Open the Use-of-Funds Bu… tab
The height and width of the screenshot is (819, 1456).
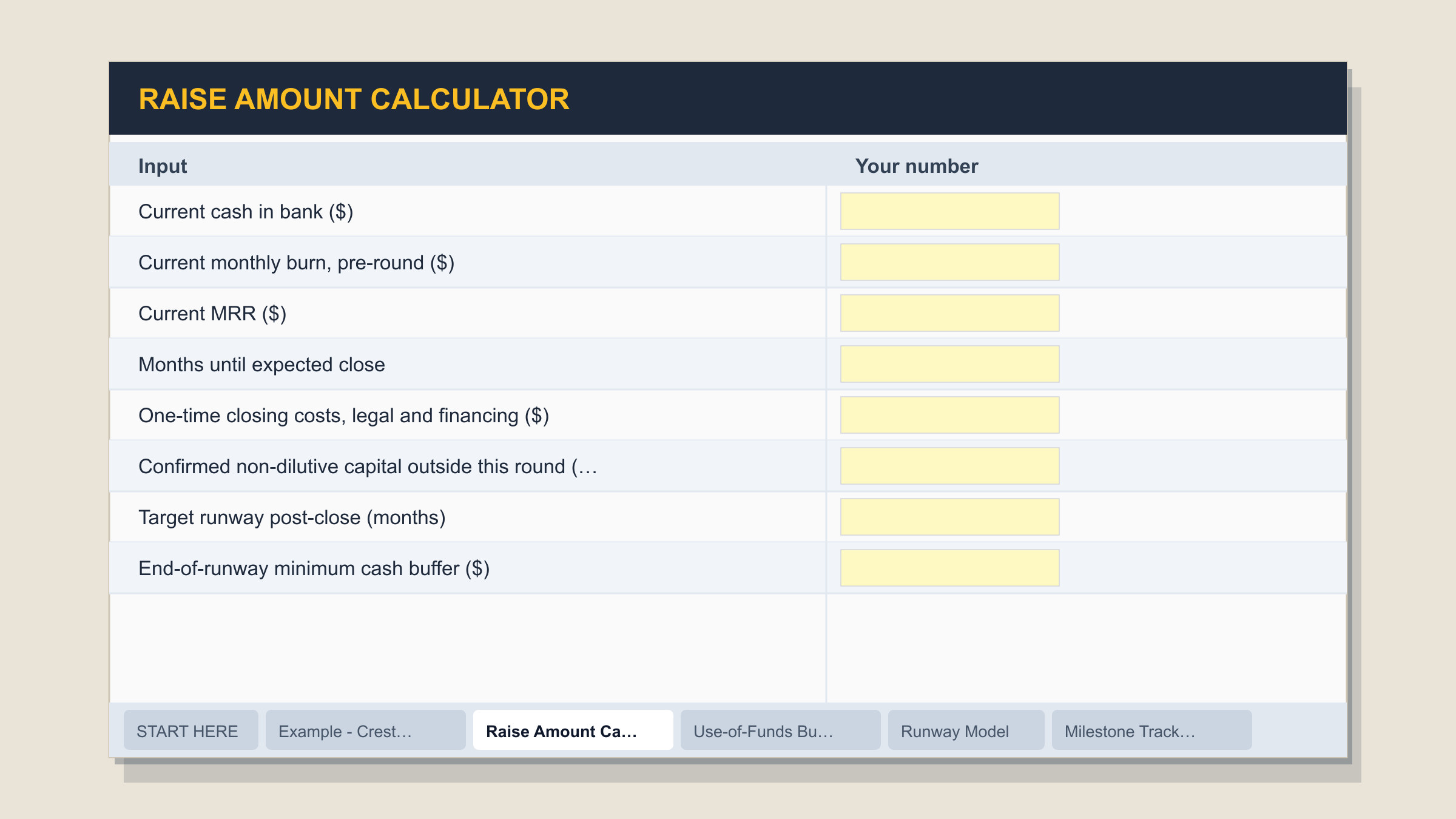click(780, 730)
